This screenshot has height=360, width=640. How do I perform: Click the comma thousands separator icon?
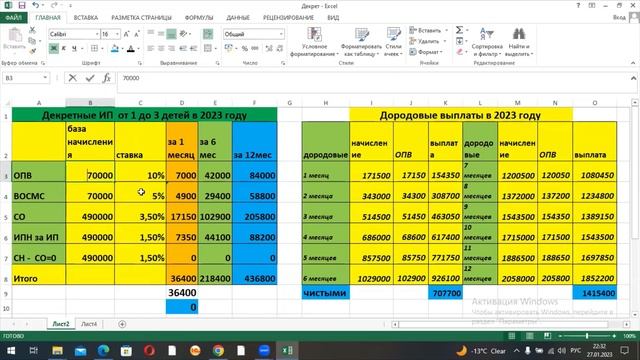coord(255,49)
